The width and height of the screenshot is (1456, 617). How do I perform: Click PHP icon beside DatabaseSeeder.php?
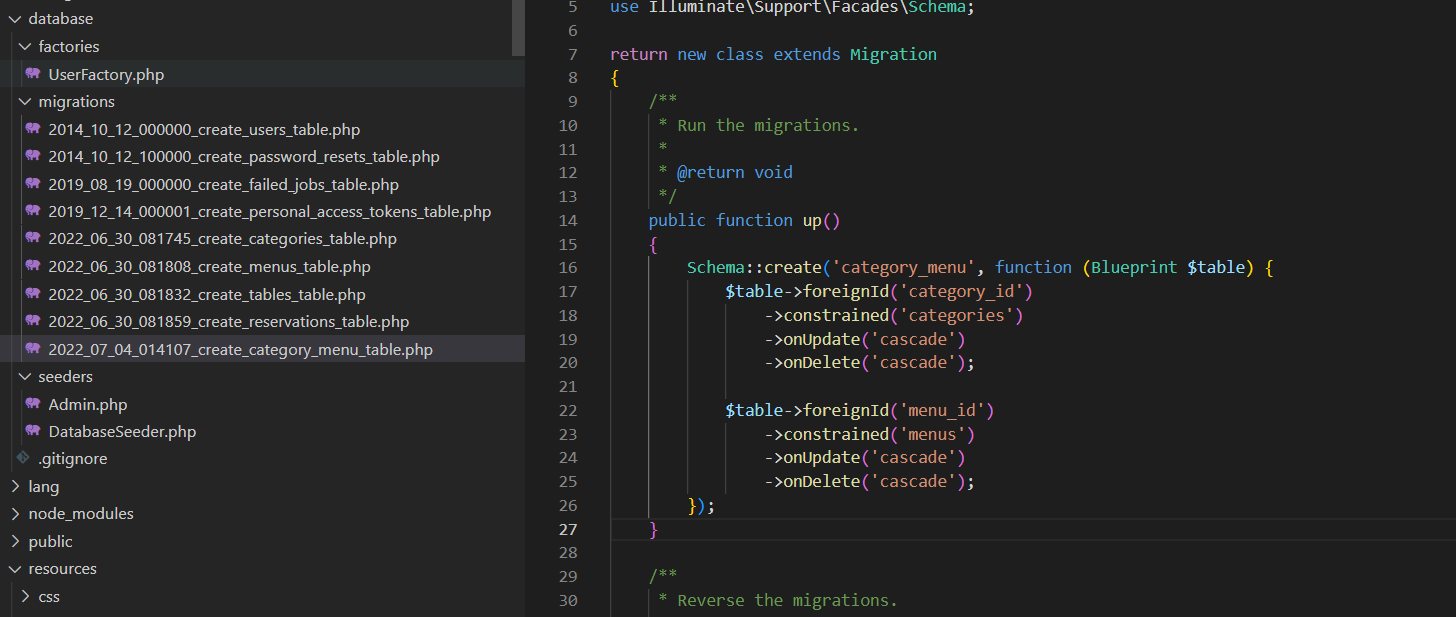coord(33,431)
